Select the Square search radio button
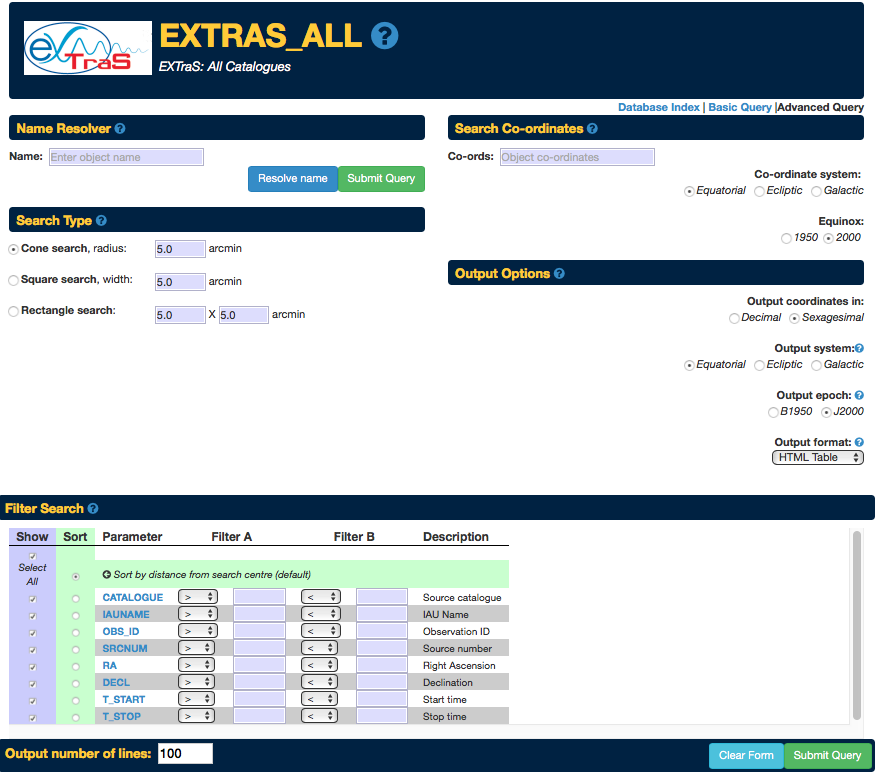 tap(13, 281)
